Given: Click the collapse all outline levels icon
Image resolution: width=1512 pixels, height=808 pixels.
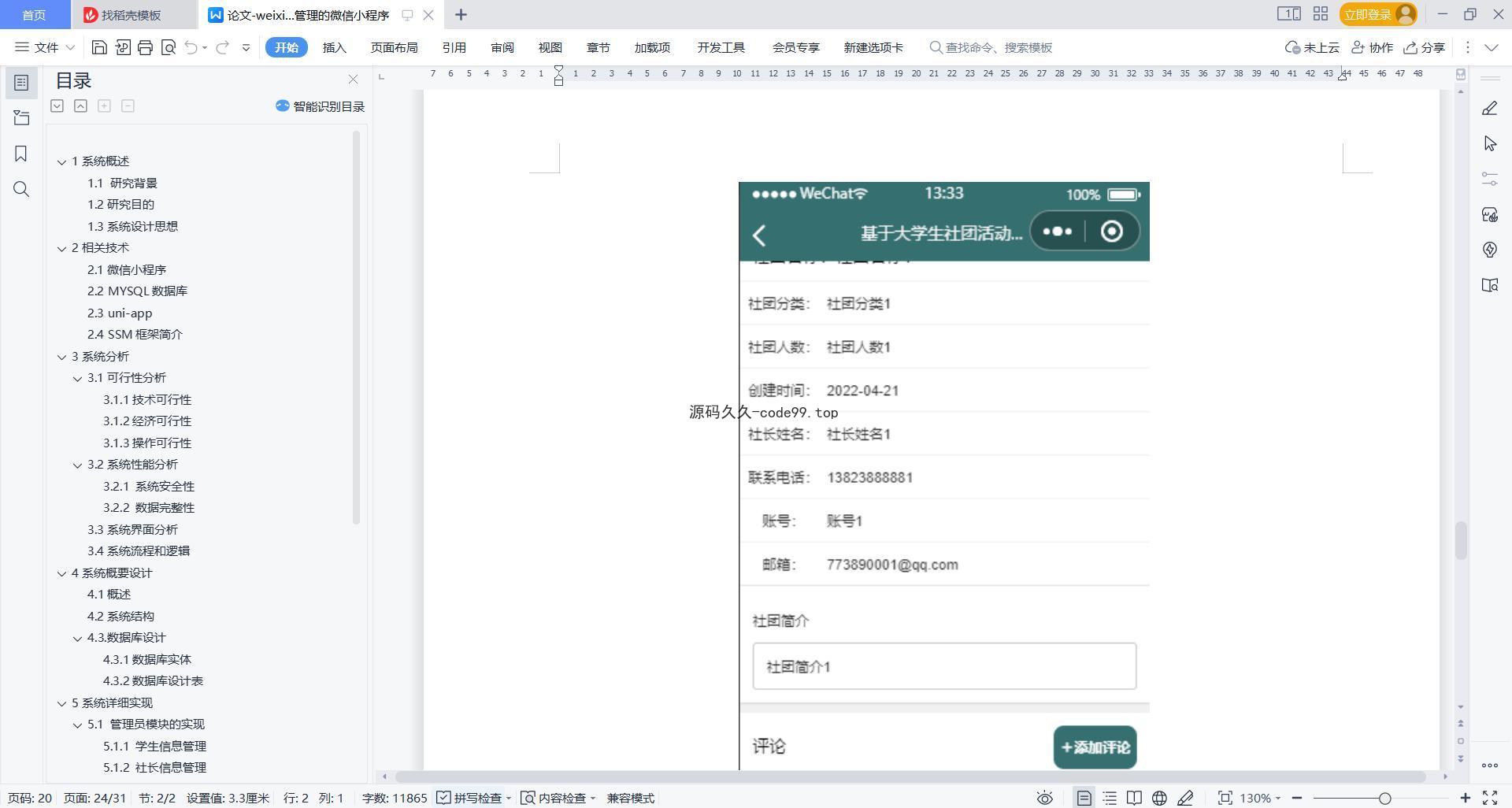Looking at the screenshot, I should coord(80,106).
